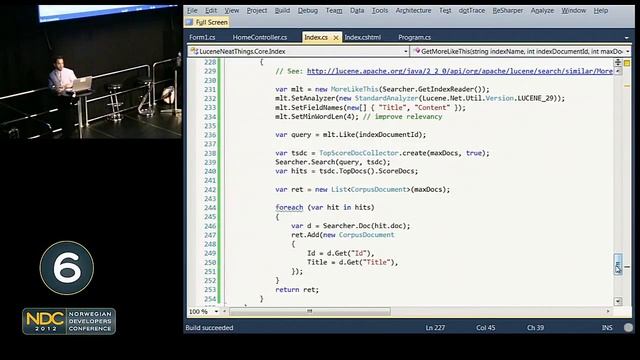The height and width of the screenshot is (360, 640).
Task: Click the editor split handle icon
Action: pyautogui.click(x=618, y=62)
